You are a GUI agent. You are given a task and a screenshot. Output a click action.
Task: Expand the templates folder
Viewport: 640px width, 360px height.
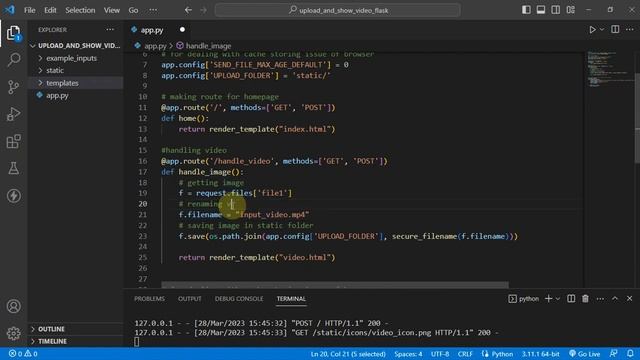[62, 83]
